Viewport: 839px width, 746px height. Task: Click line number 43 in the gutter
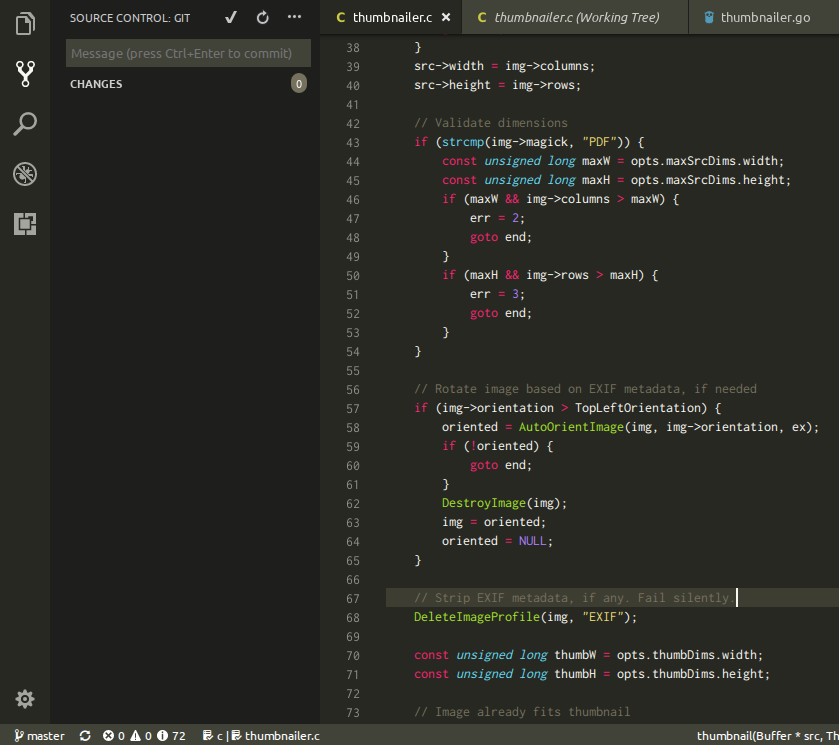click(353, 143)
